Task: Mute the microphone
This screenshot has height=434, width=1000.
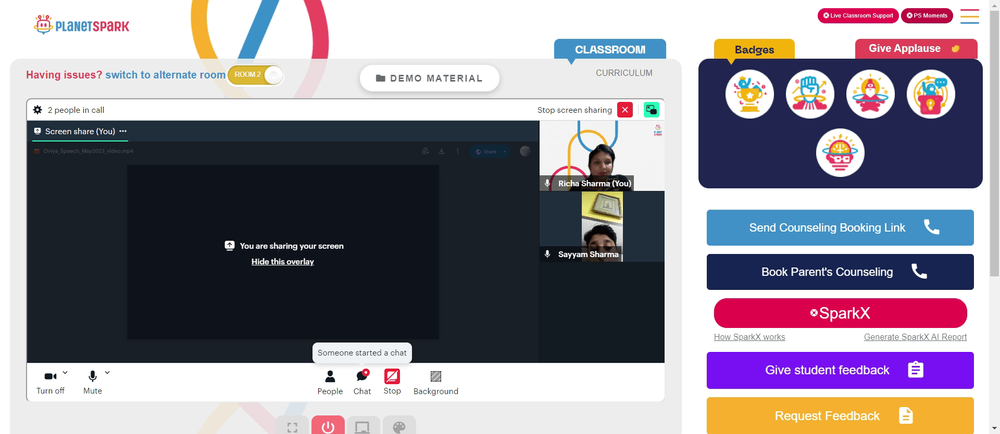Action: [x=92, y=382]
